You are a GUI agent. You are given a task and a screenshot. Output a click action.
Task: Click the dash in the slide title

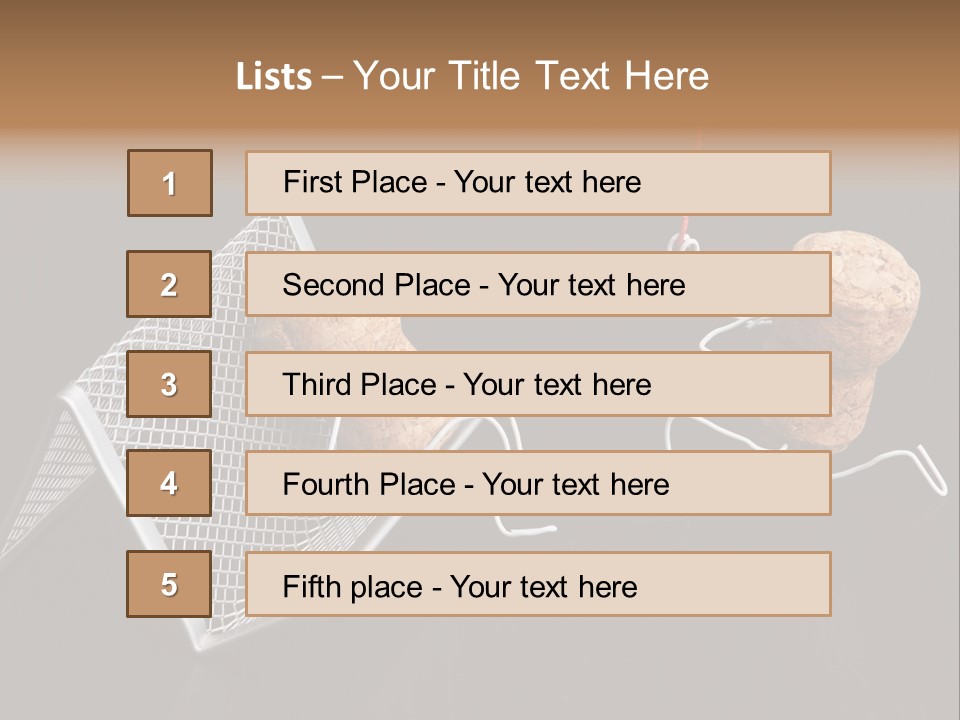pos(333,77)
